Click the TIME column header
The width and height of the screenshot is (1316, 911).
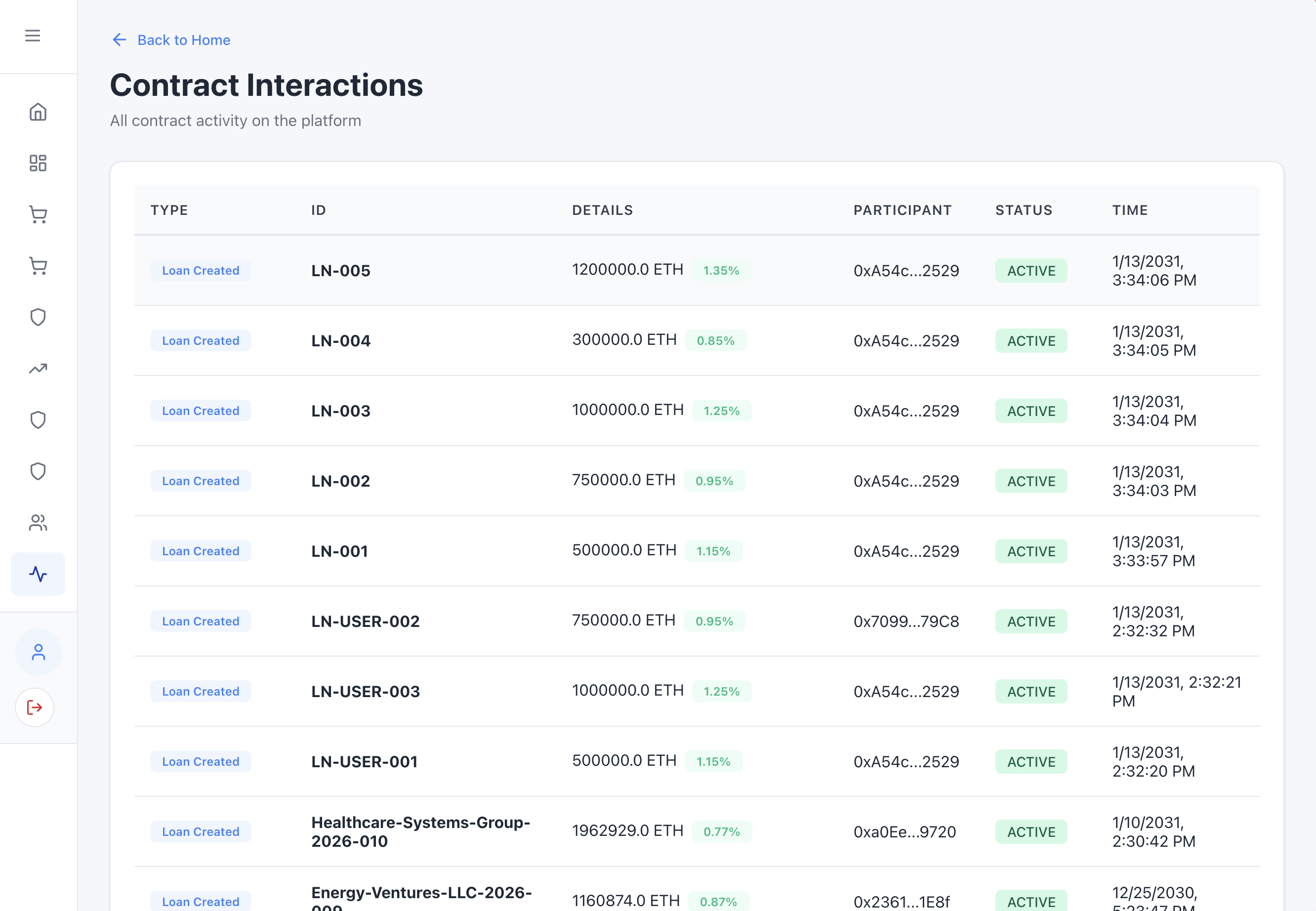[x=1129, y=210]
